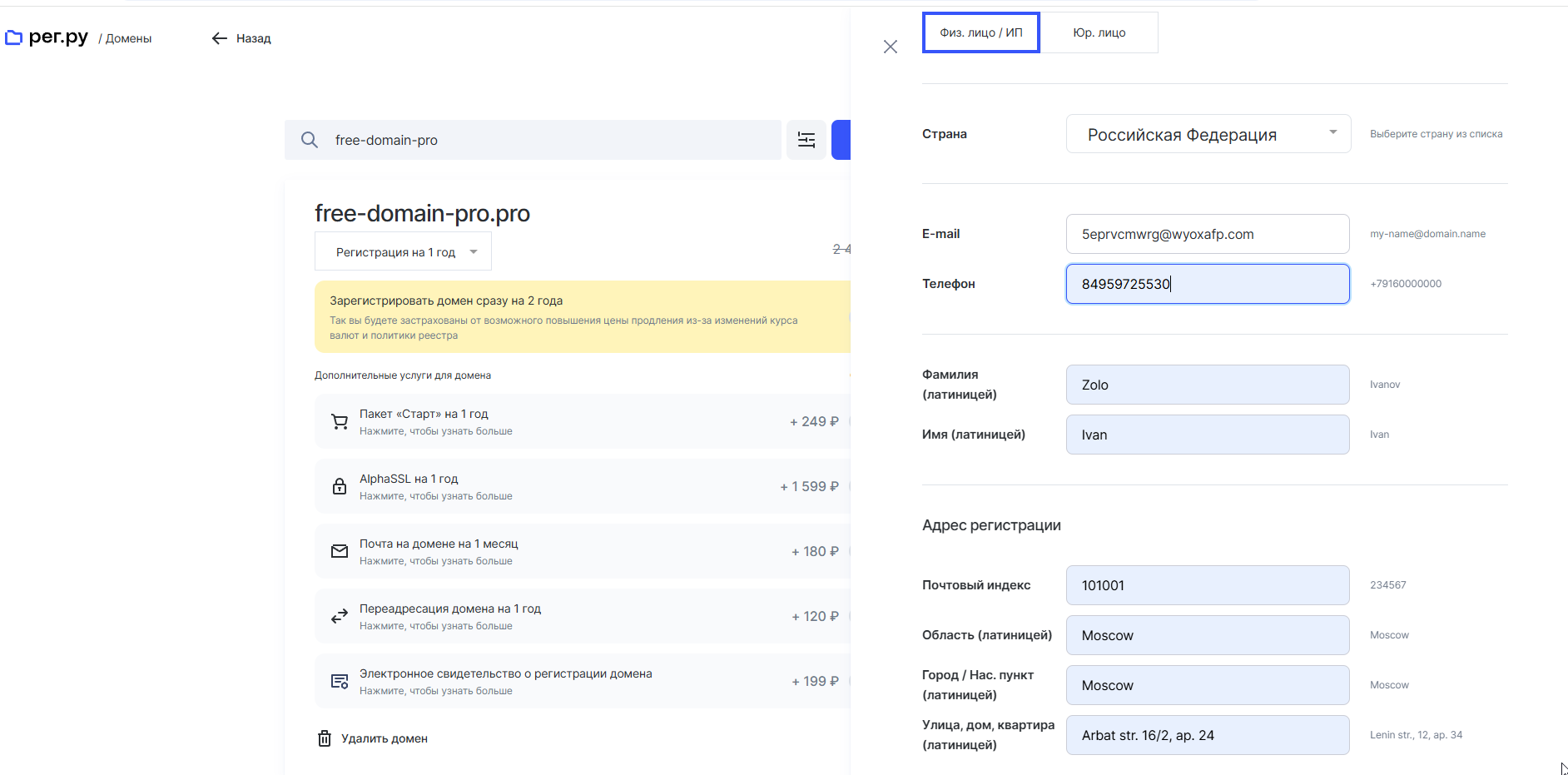Click the reg.ru folder logo icon
Image resolution: width=1568 pixels, height=775 pixels.
pyautogui.click(x=13, y=37)
